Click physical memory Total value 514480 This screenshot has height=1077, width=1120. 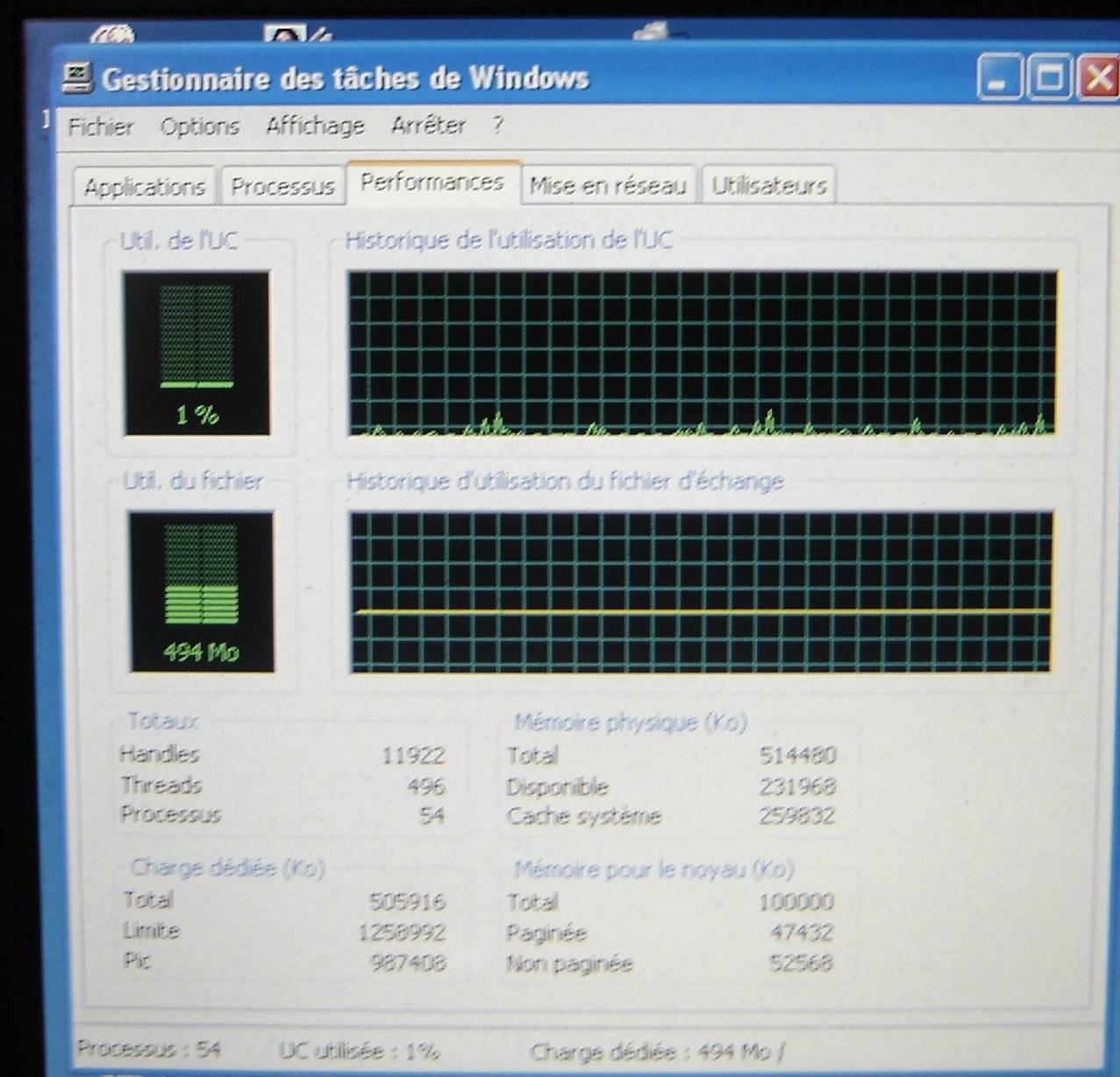tap(797, 755)
